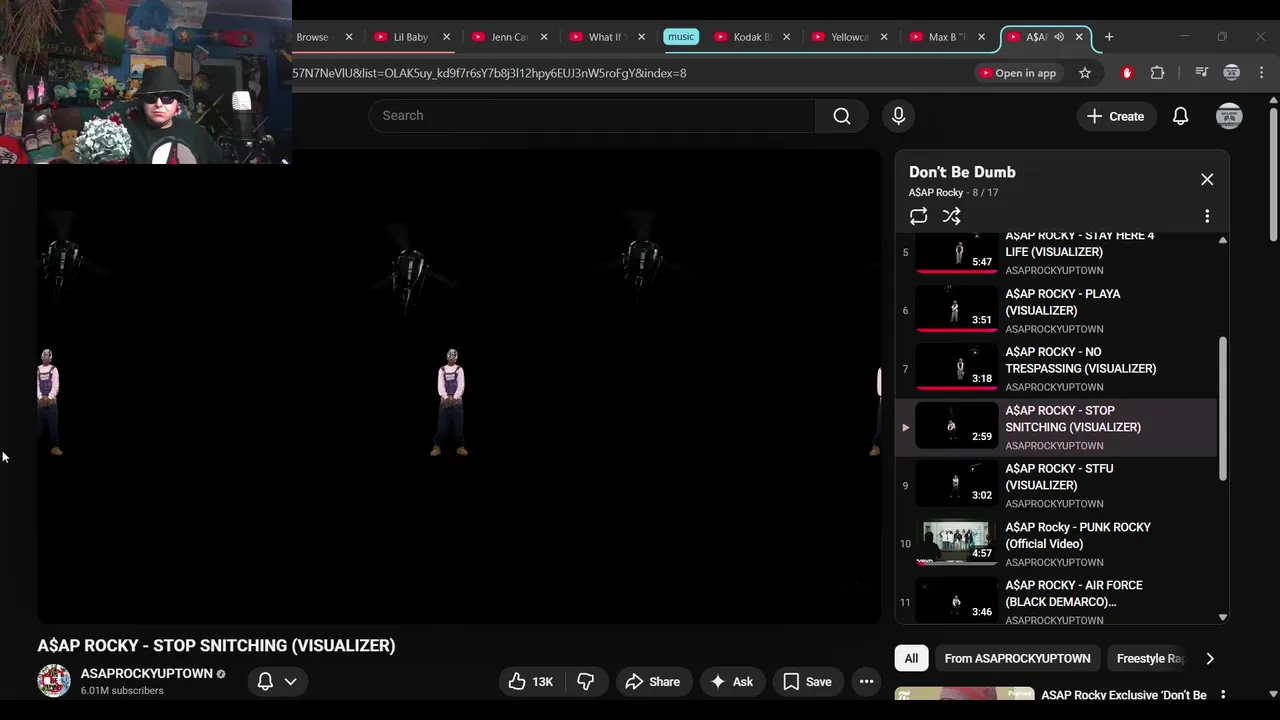Image resolution: width=1280 pixels, height=720 pixels.
Task: Start voice search with microphone icon
Action: point(898,116)
